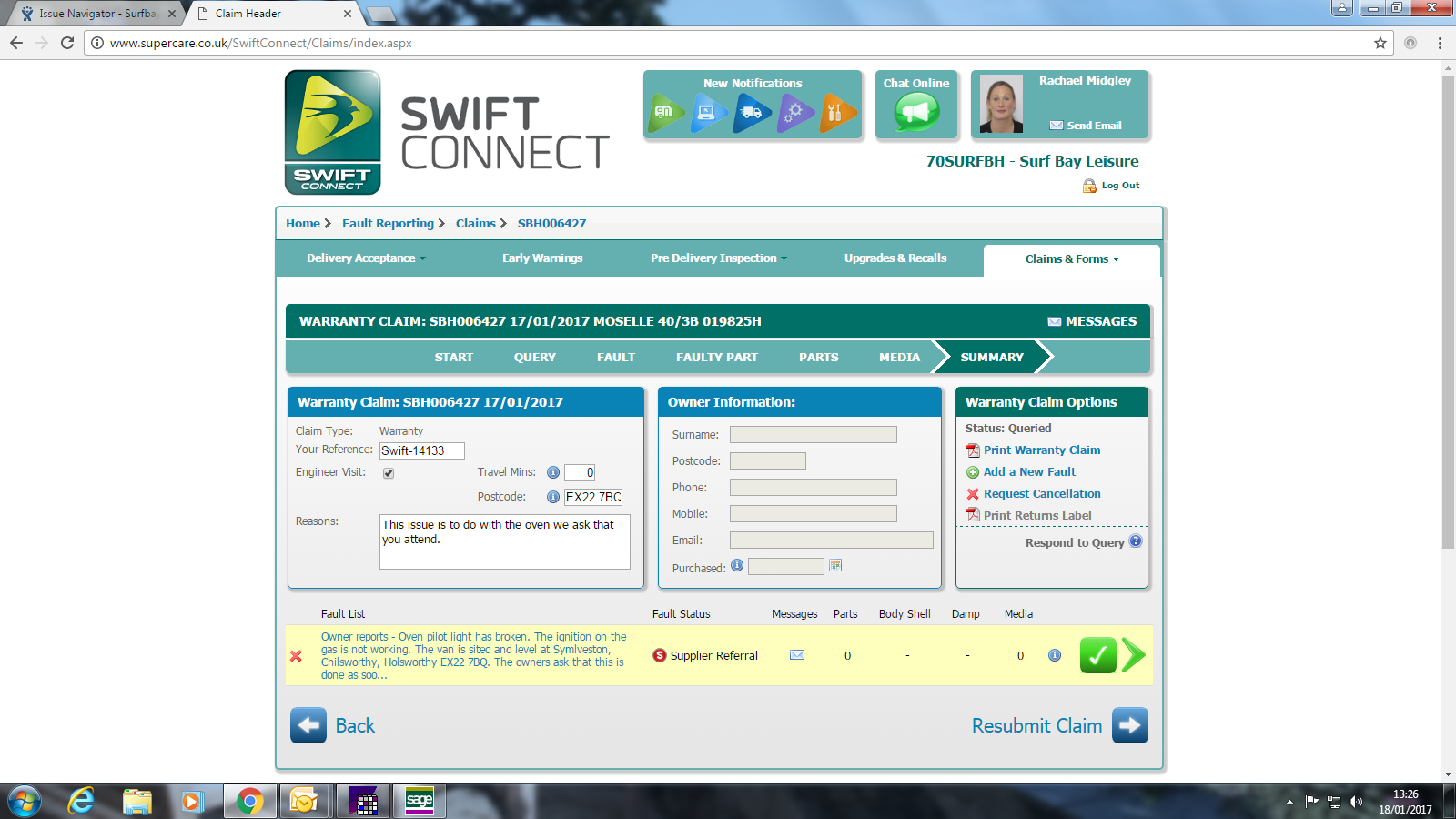Click the delivery truck notification icon
Screen dimensions: 1456x819
click(x=752, y=113)
